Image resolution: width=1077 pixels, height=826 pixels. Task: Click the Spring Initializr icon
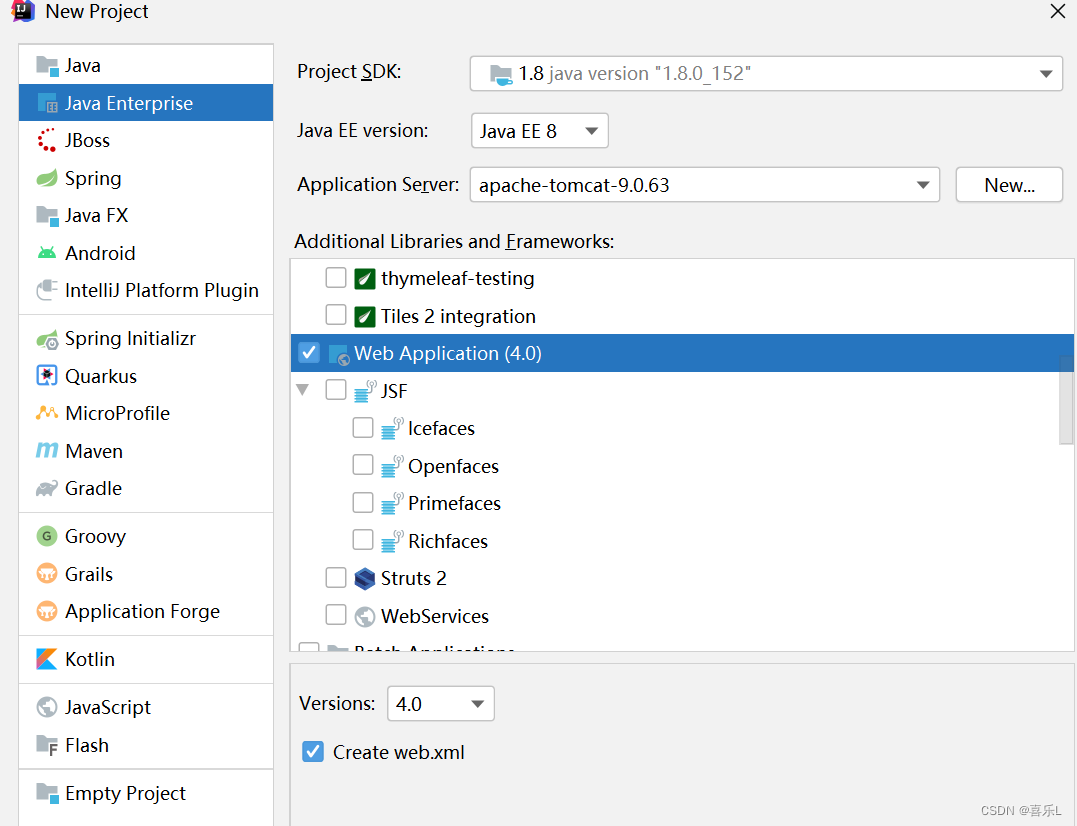47,339
